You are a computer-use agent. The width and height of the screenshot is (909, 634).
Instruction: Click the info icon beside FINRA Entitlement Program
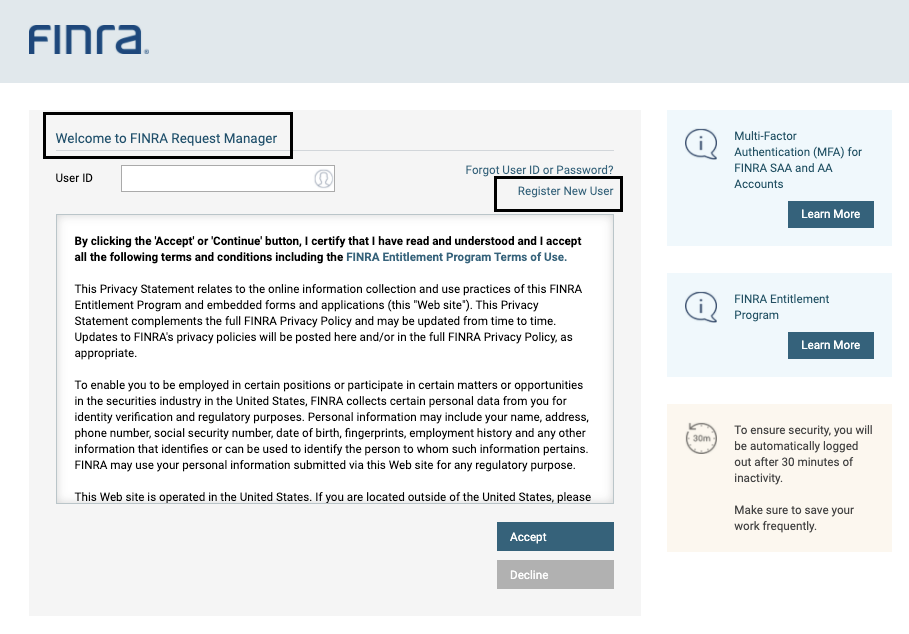[701, 306]
